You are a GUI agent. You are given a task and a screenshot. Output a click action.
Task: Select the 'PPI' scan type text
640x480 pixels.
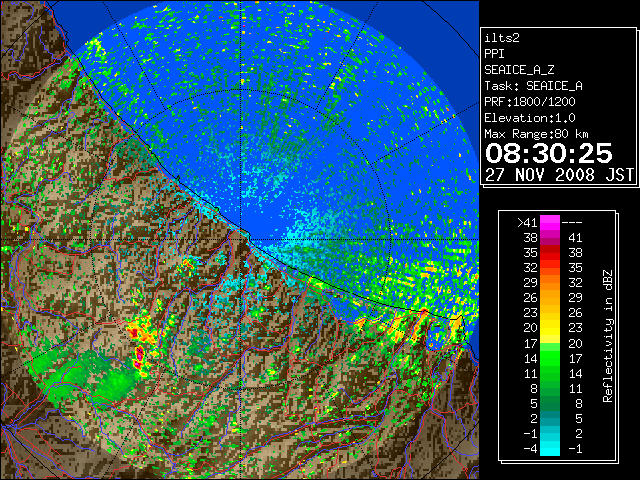coord(494,54)
